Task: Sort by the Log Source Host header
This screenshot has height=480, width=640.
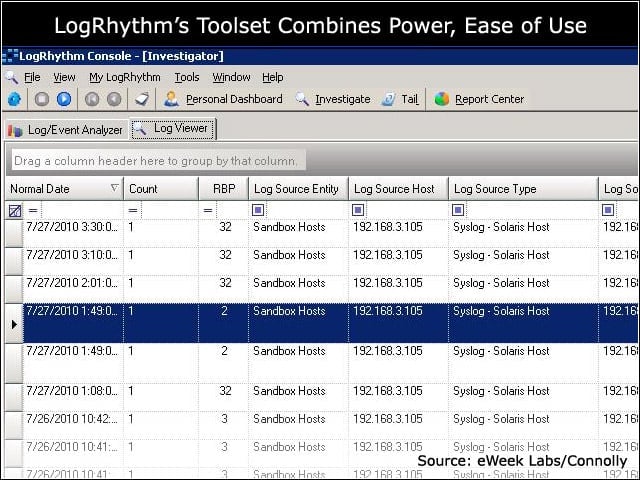Action: click(x=398, y=189)
